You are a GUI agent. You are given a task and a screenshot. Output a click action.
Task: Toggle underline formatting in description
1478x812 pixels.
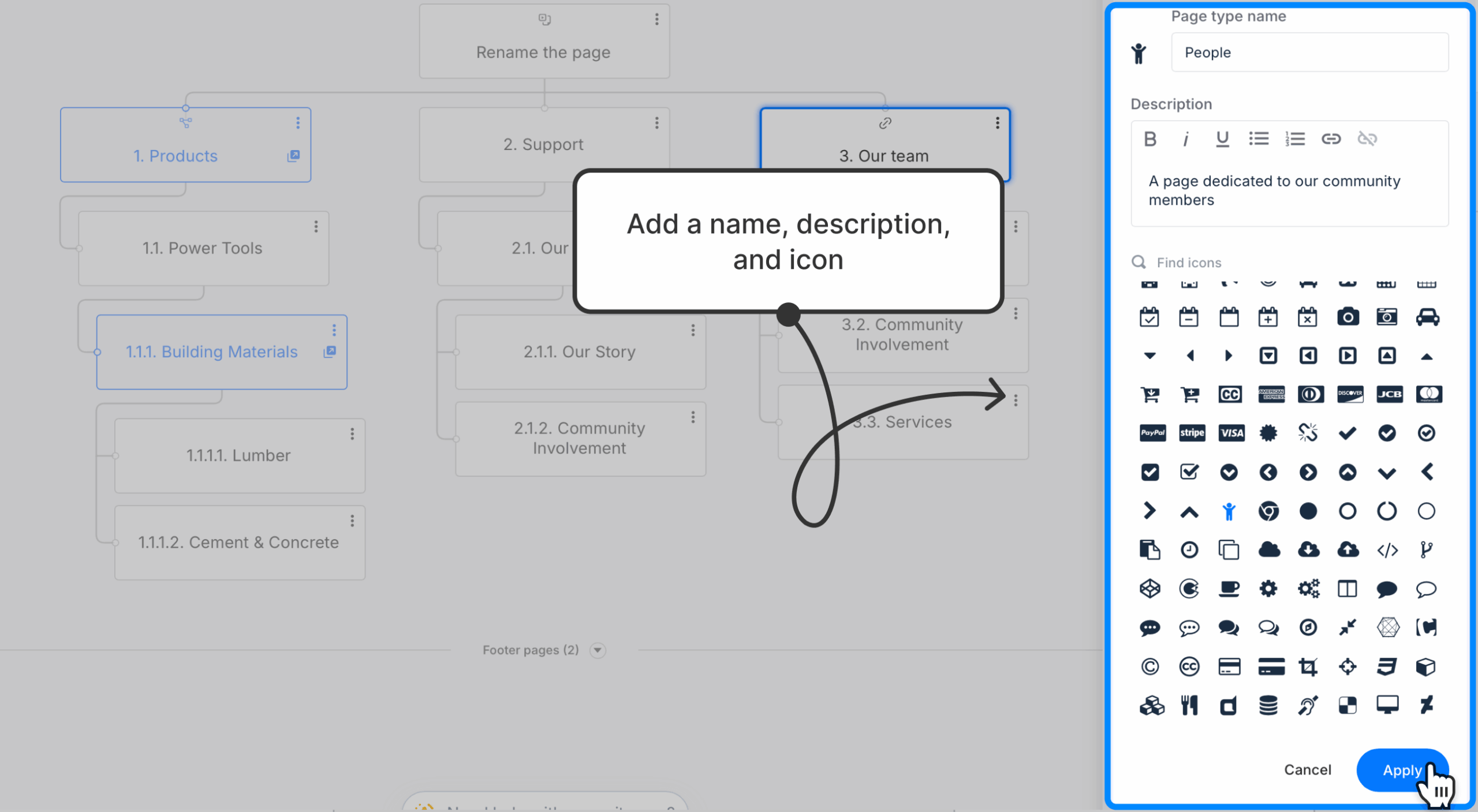pos(1222,139)
